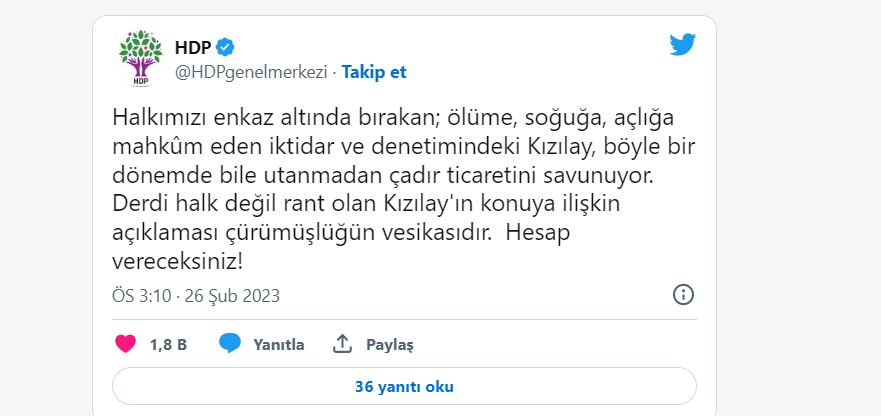The width and height of the screenshot is (881, 416).
Task: Click the HDP profile logo avatar
Action: pos(140,59)
